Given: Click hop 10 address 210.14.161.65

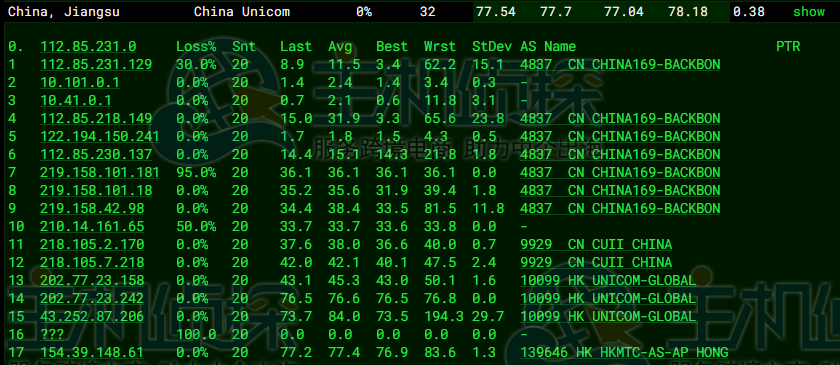Looking at the screenshot, I should click(x=92, y=227).
